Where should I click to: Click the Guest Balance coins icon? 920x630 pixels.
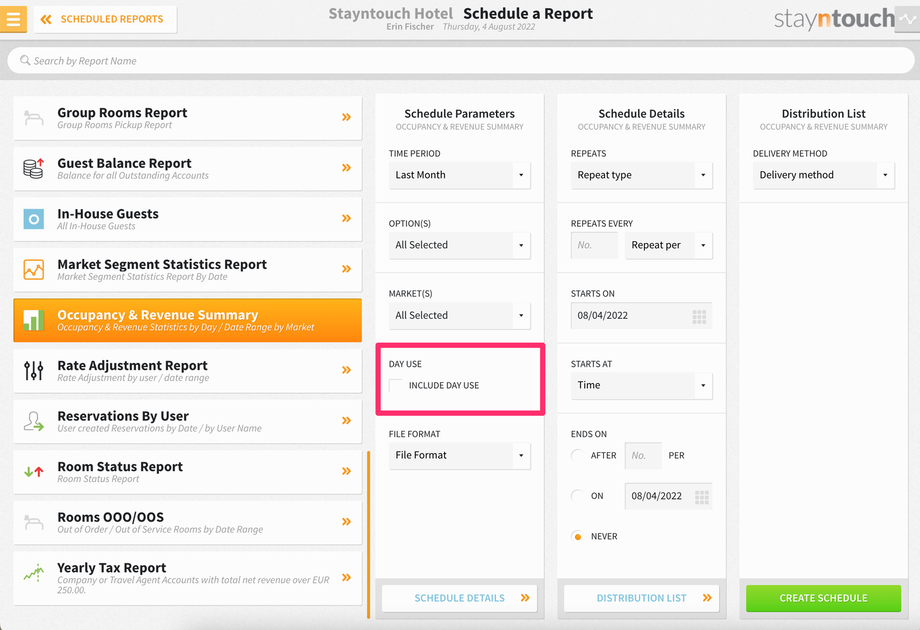tap(33, 168)
